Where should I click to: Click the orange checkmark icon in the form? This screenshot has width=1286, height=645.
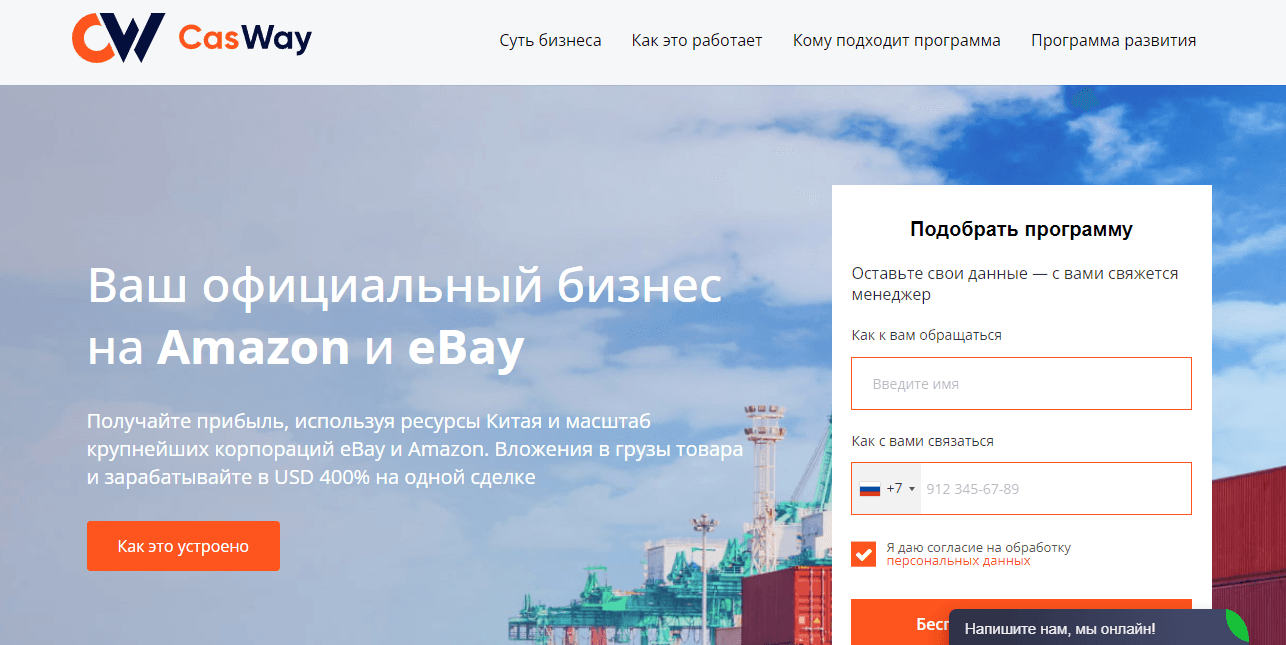click(x=863, y=554)
